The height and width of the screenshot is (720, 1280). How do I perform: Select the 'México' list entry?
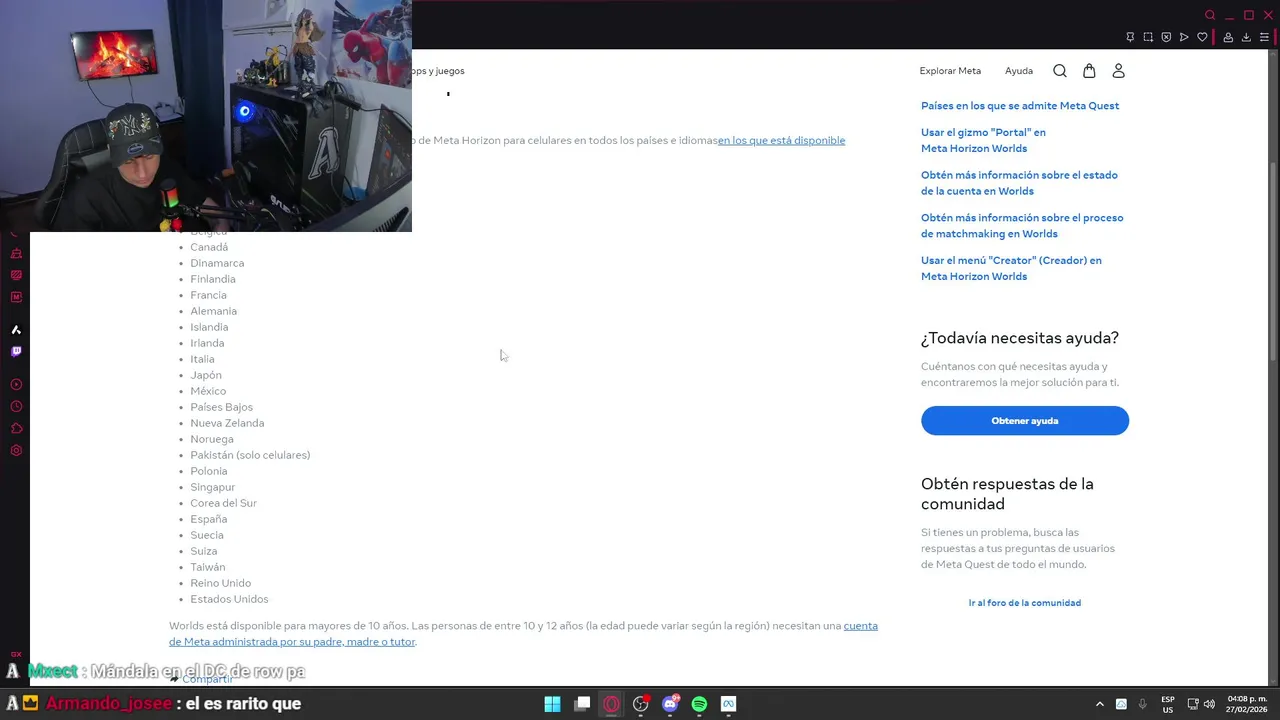click(208, 391)
